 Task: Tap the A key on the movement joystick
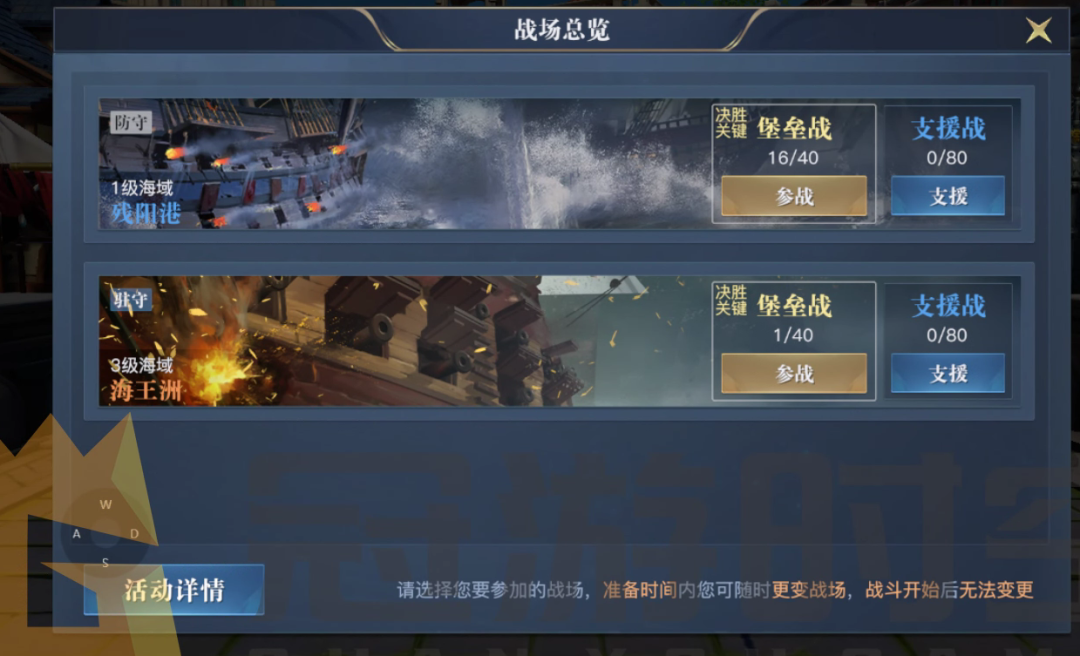tap(76, 533)
